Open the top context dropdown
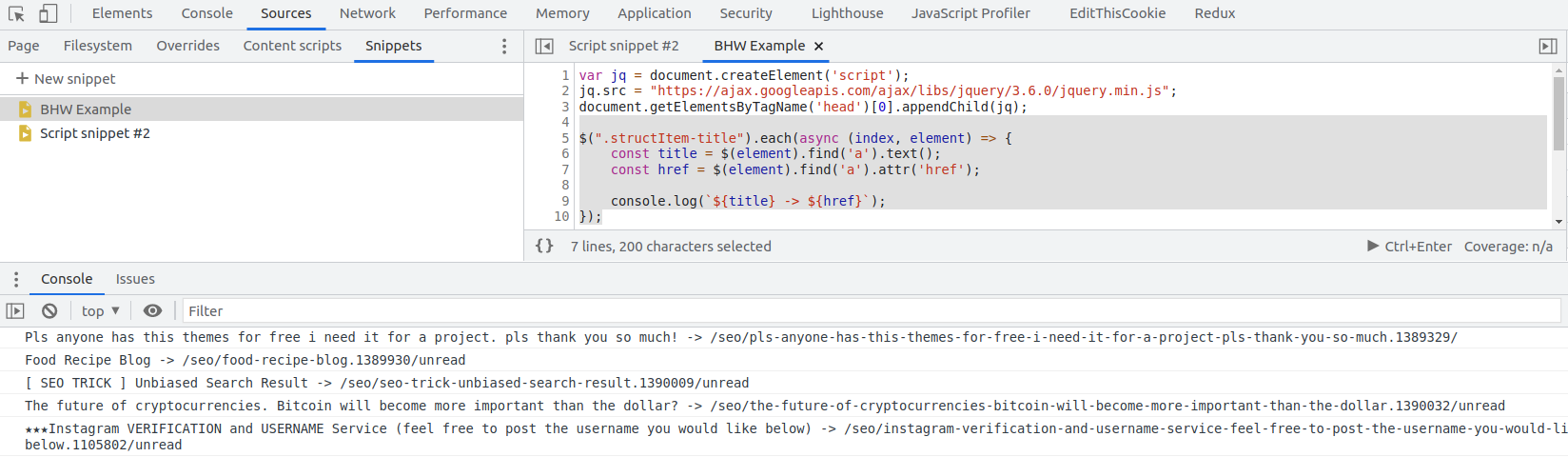The width and height of the screenshot is (1568, 457). point(101,310)
